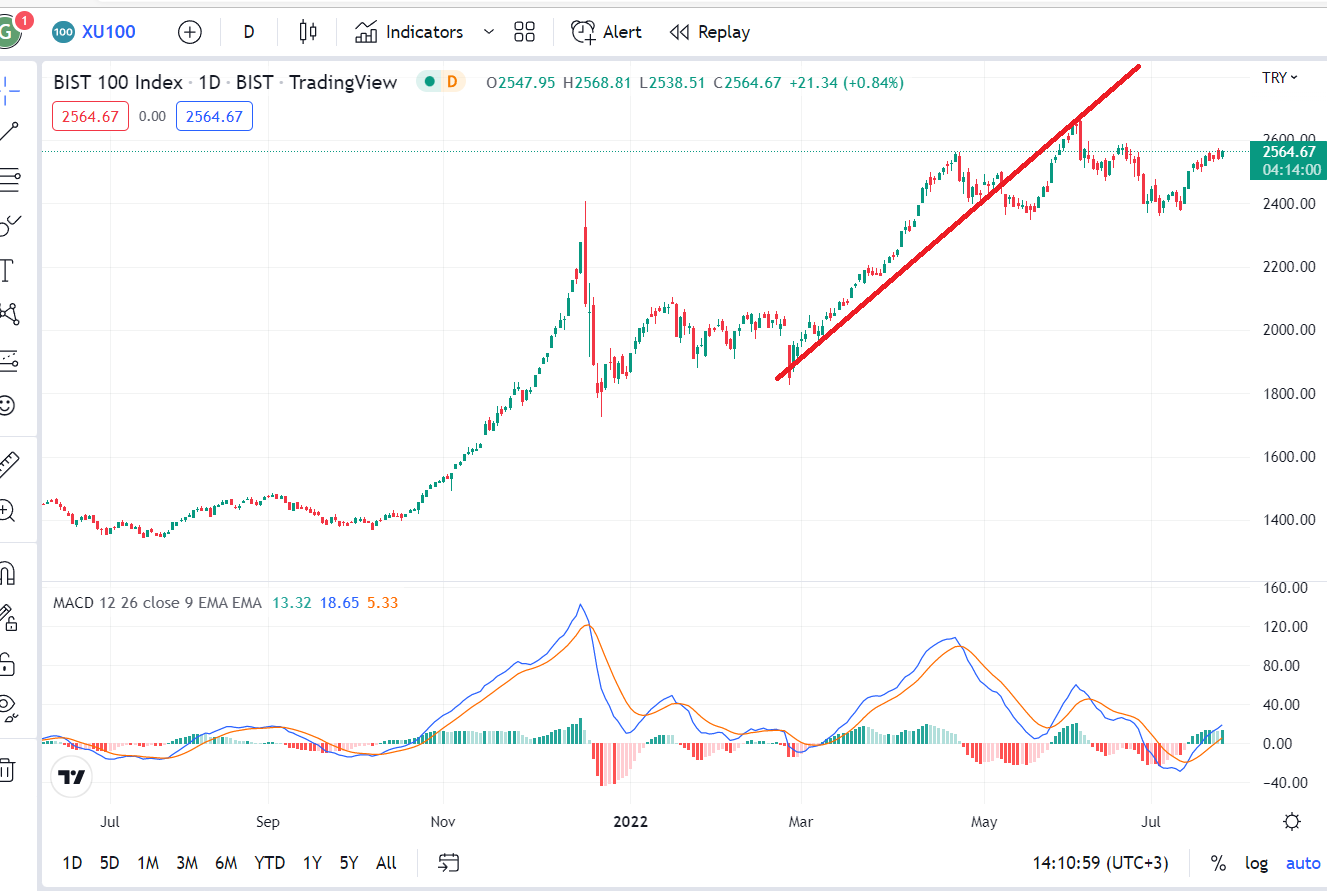Click the green 2564.67 last price label
The image size is (1327, 891).
pos(1288,160)
